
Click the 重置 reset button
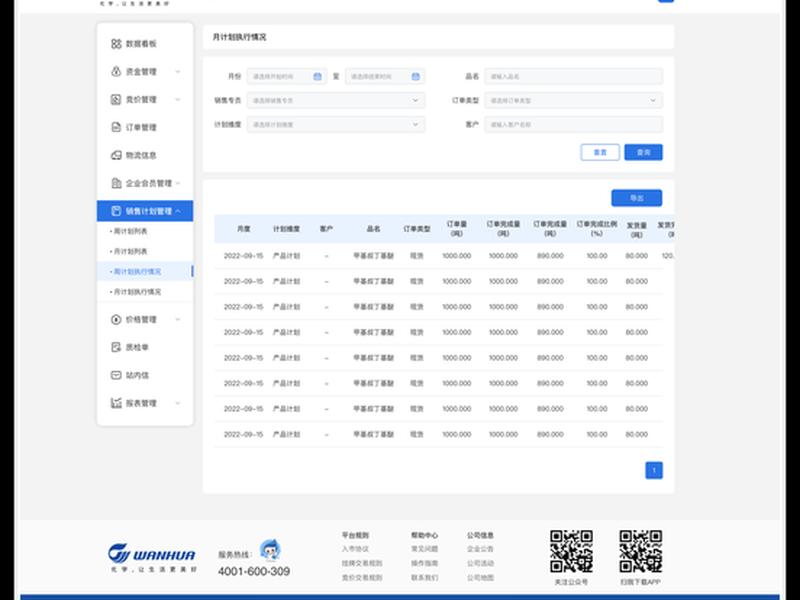tap(600, 152)
